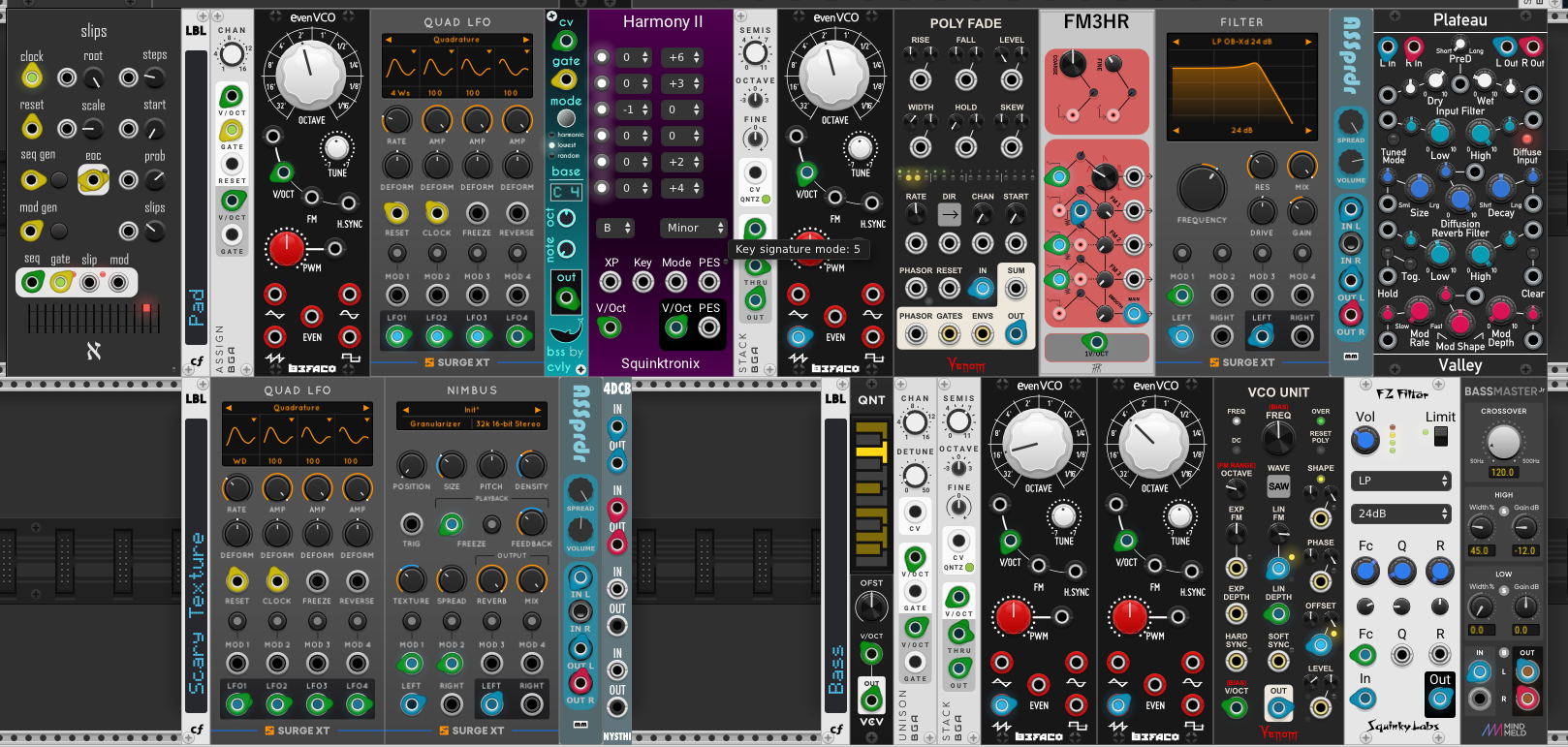Click the FZ Filter Out jack

[1440, 698]
